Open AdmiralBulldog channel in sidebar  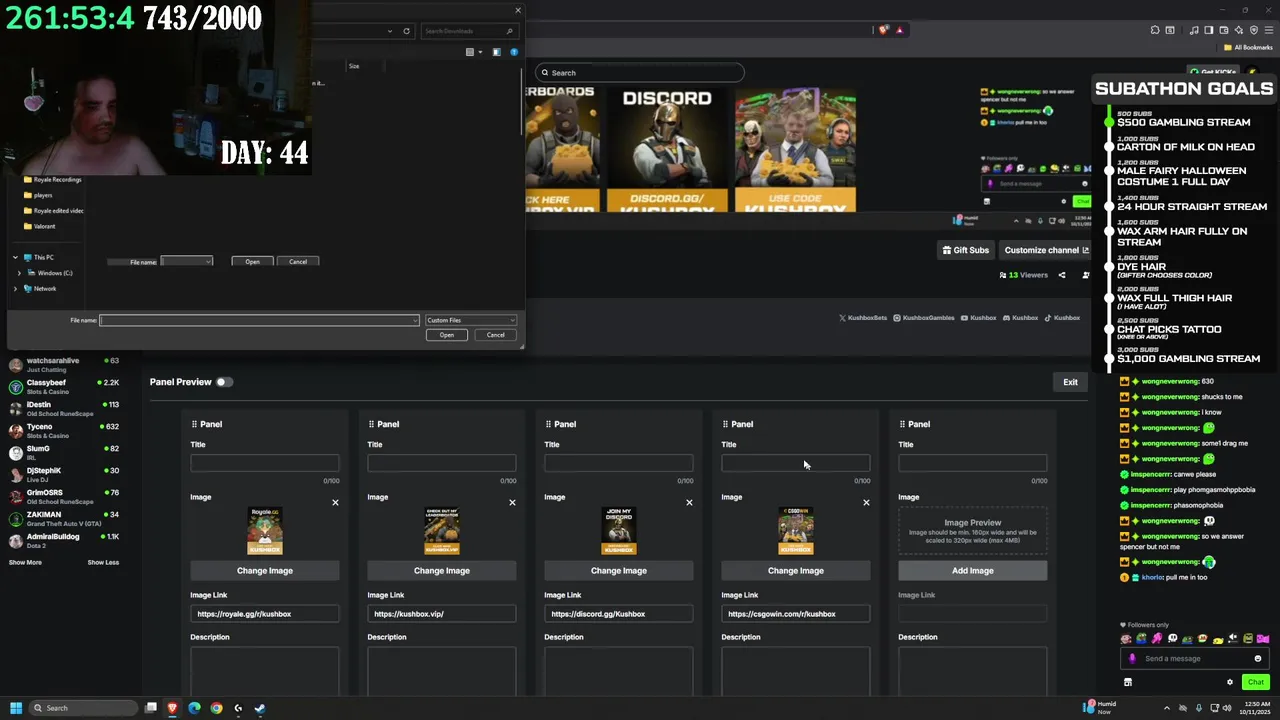coord(64,540)
